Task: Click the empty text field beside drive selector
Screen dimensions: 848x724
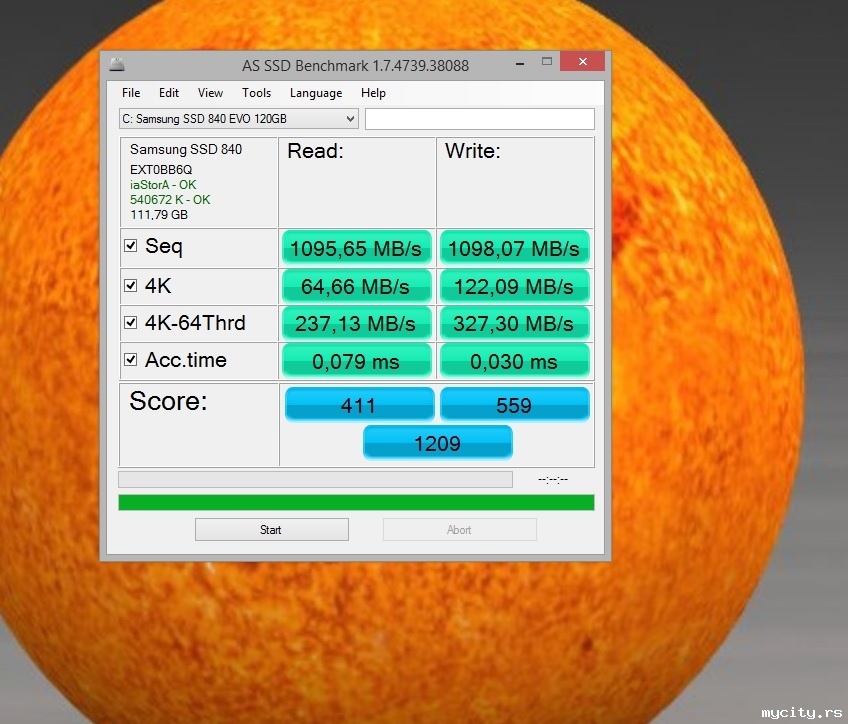Action: [x=479, y=119]
